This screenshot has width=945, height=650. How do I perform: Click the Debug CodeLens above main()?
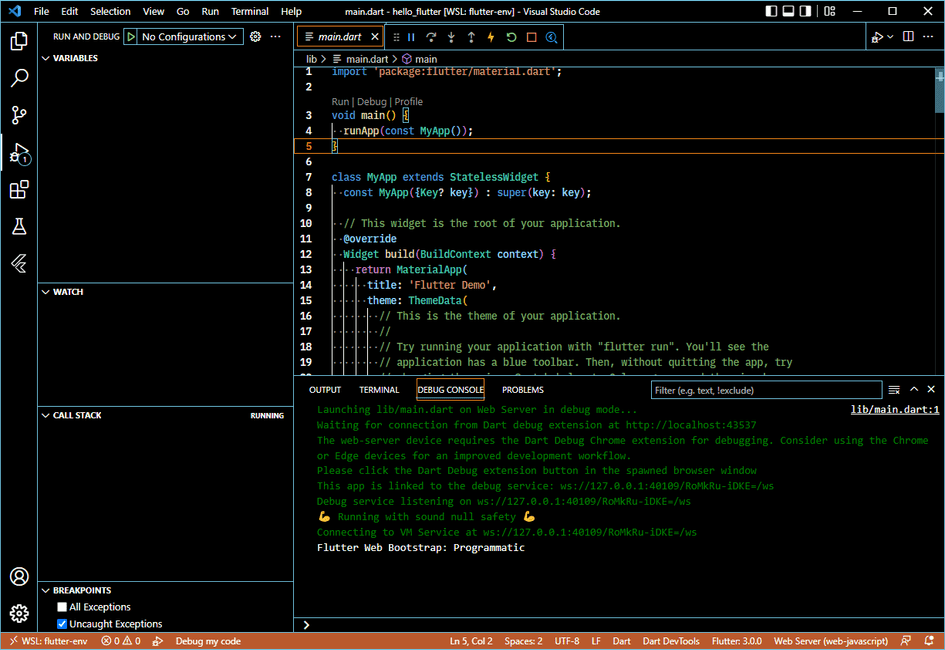[371, 102]
